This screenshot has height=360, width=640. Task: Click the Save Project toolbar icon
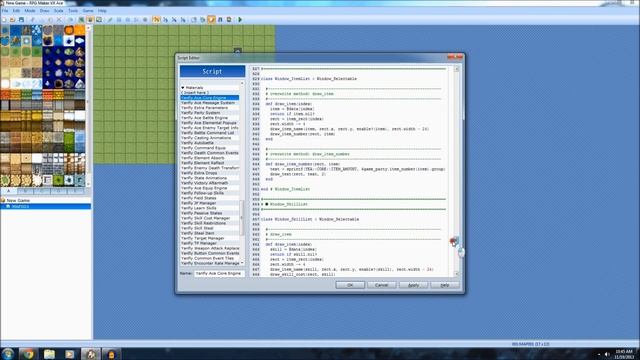[x=21, y=20]
